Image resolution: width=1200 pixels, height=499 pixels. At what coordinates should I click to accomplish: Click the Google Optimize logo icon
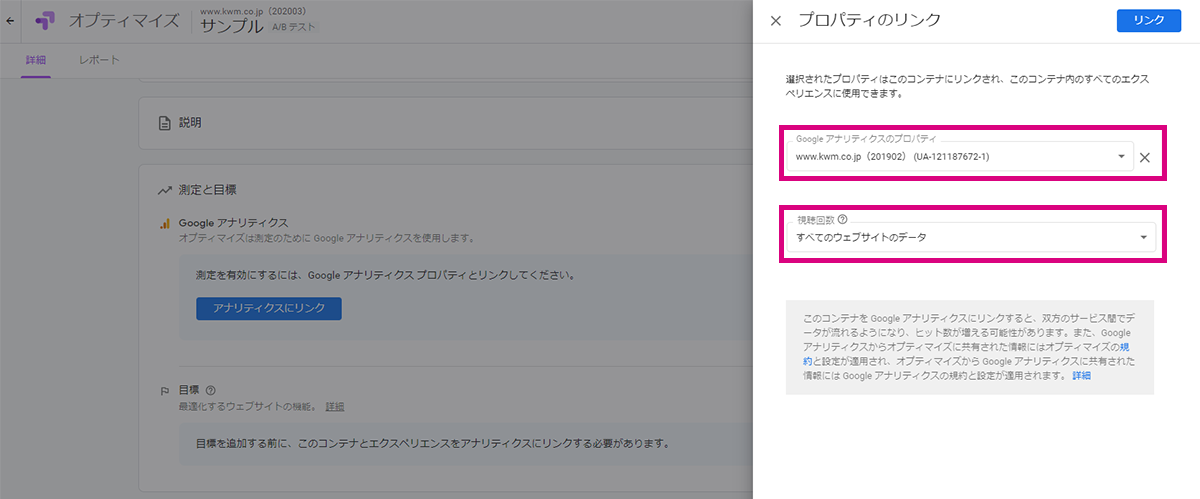pos(45,20)
